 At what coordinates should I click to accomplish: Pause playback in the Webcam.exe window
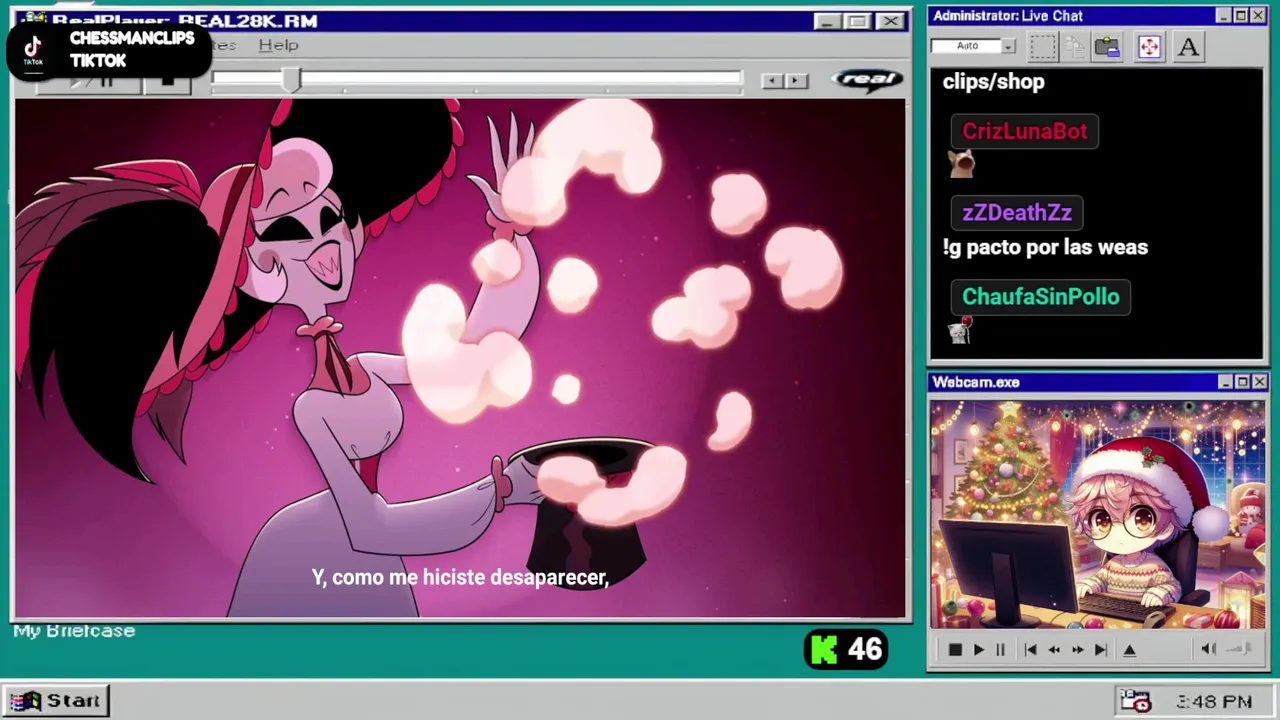pyautogui.click(x=1000, y=650)
